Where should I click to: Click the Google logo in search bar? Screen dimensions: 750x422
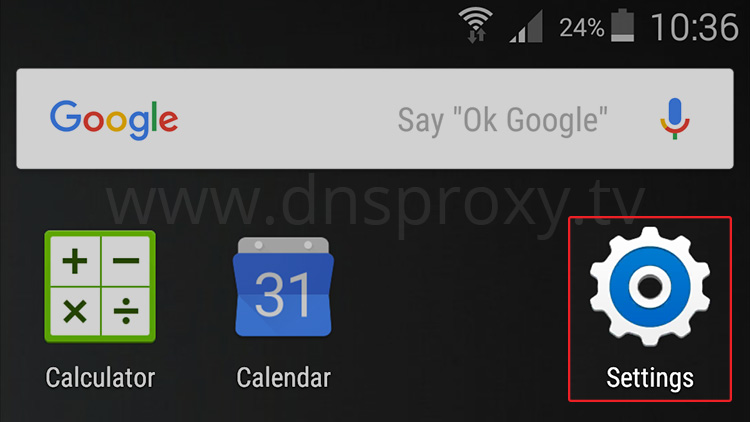tap(114, 120)
